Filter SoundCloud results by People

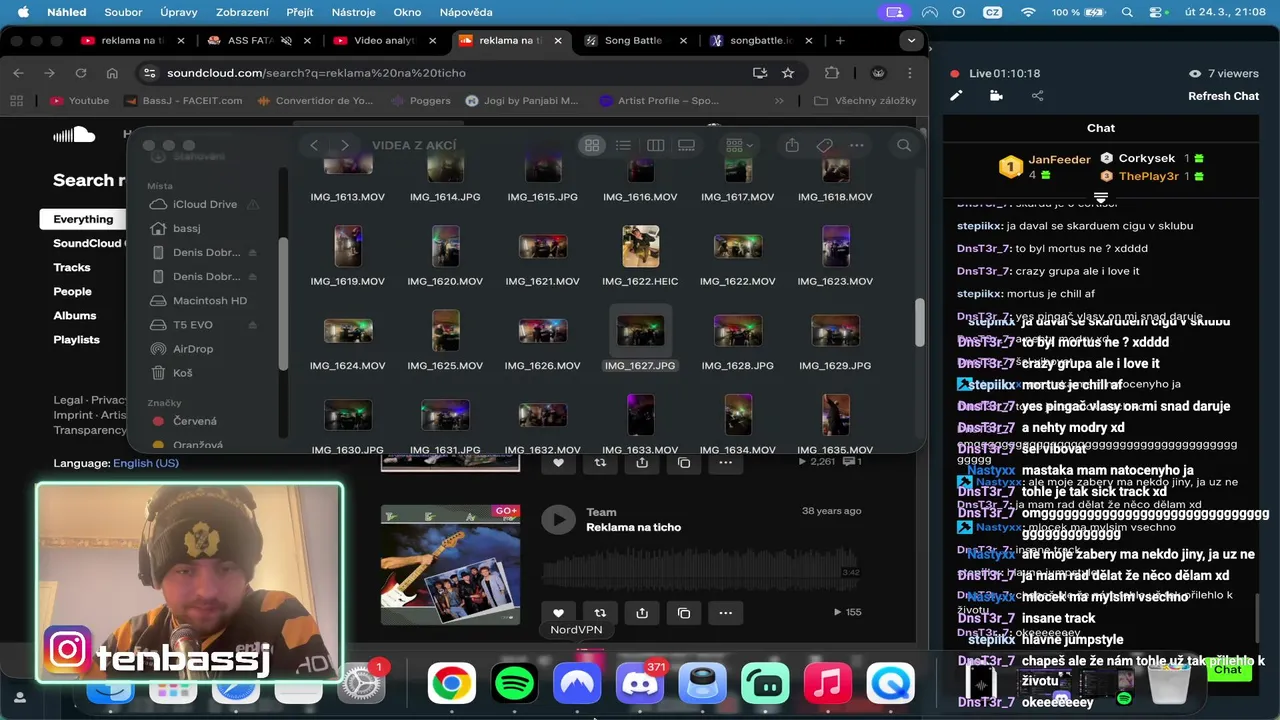point(72,292)
